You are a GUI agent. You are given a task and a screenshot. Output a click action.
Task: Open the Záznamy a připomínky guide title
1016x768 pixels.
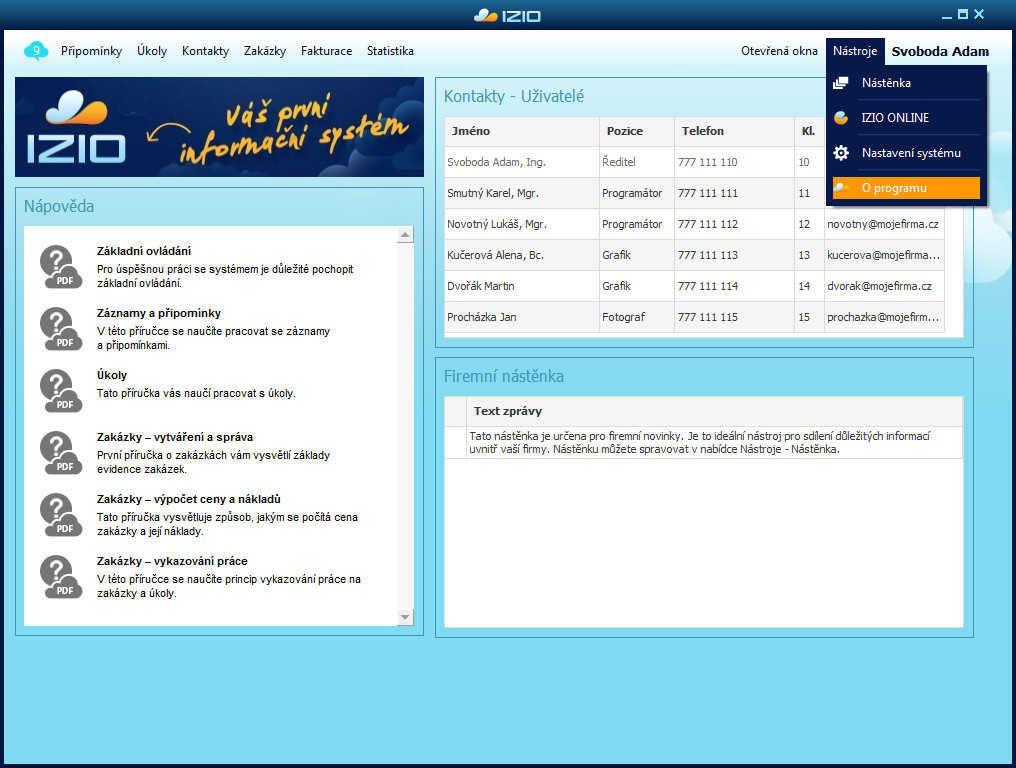pos(159,313)
